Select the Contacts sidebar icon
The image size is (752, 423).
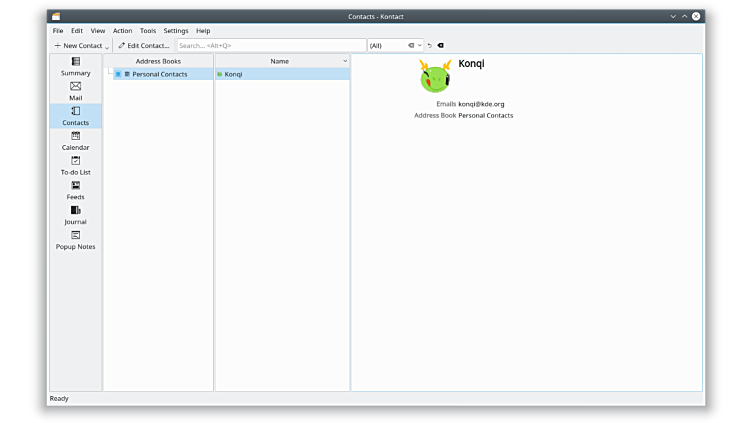tap(75, 116)
